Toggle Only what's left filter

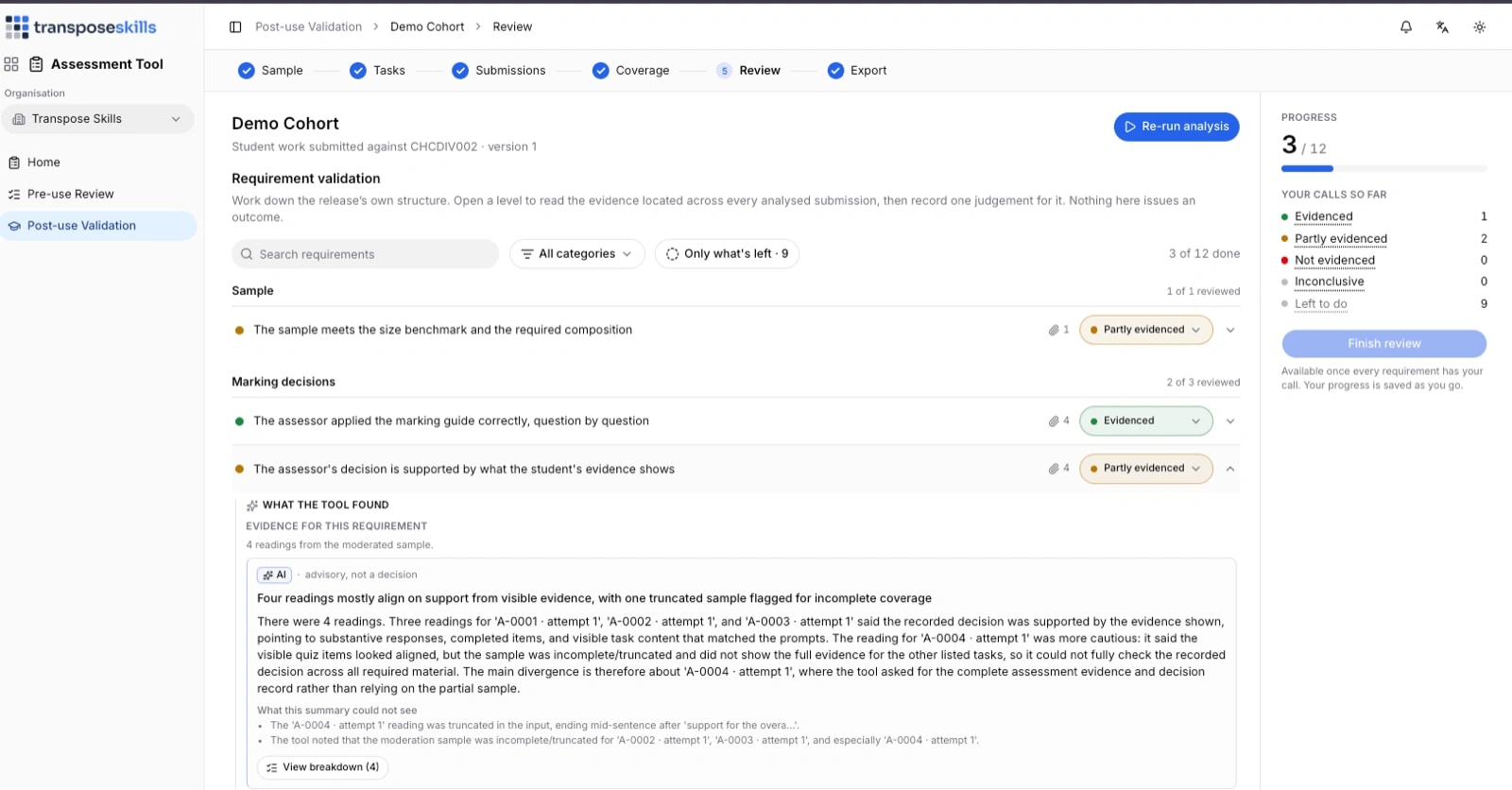click(x=727, y=254)
